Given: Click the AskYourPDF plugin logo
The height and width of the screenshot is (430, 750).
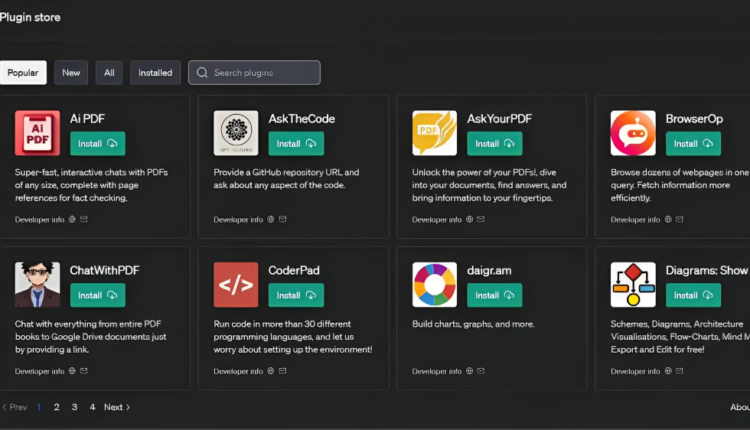Looking at the screenshot, I should (x=434, y=133).
